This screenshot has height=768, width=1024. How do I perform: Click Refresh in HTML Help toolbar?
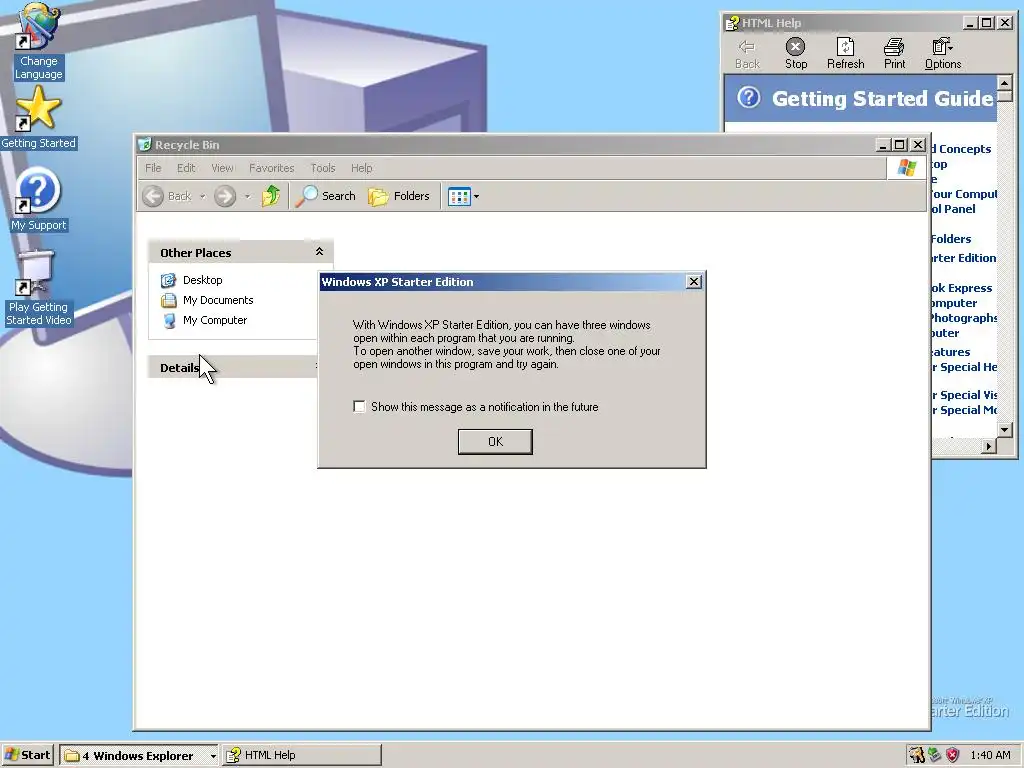(x=845, y=54)
